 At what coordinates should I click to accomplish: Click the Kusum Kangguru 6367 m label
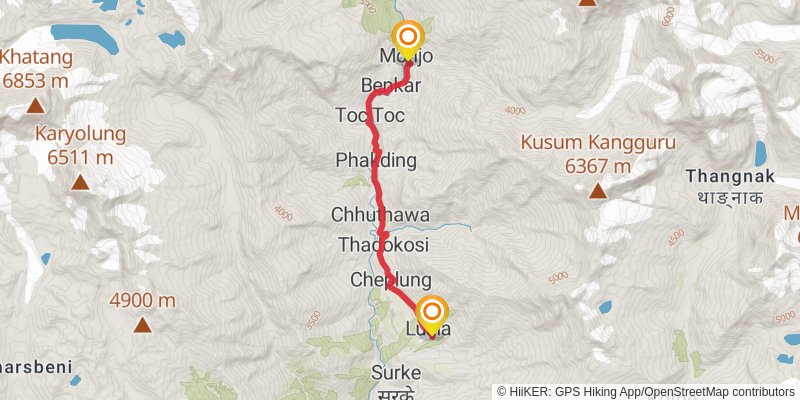[x=598, y=154]
